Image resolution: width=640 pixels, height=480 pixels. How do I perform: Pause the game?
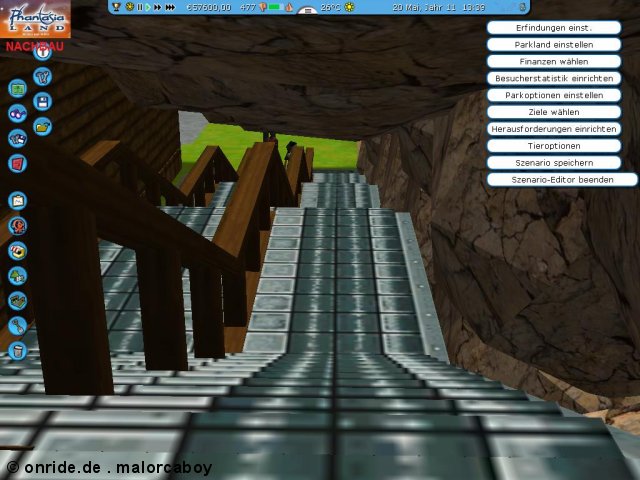(140, 7)
